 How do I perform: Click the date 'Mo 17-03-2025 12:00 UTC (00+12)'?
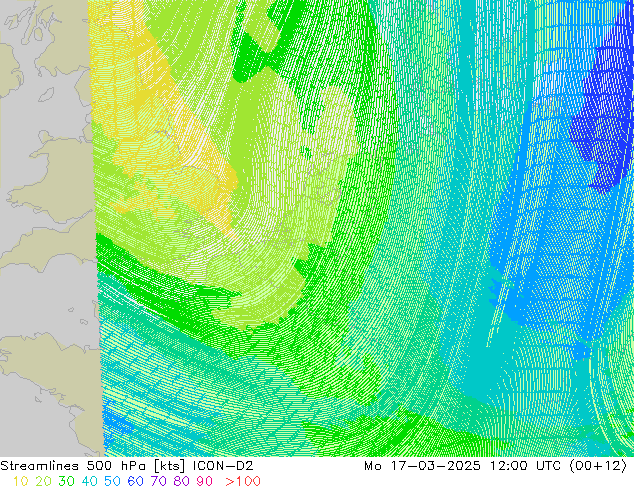click(495, 466)
